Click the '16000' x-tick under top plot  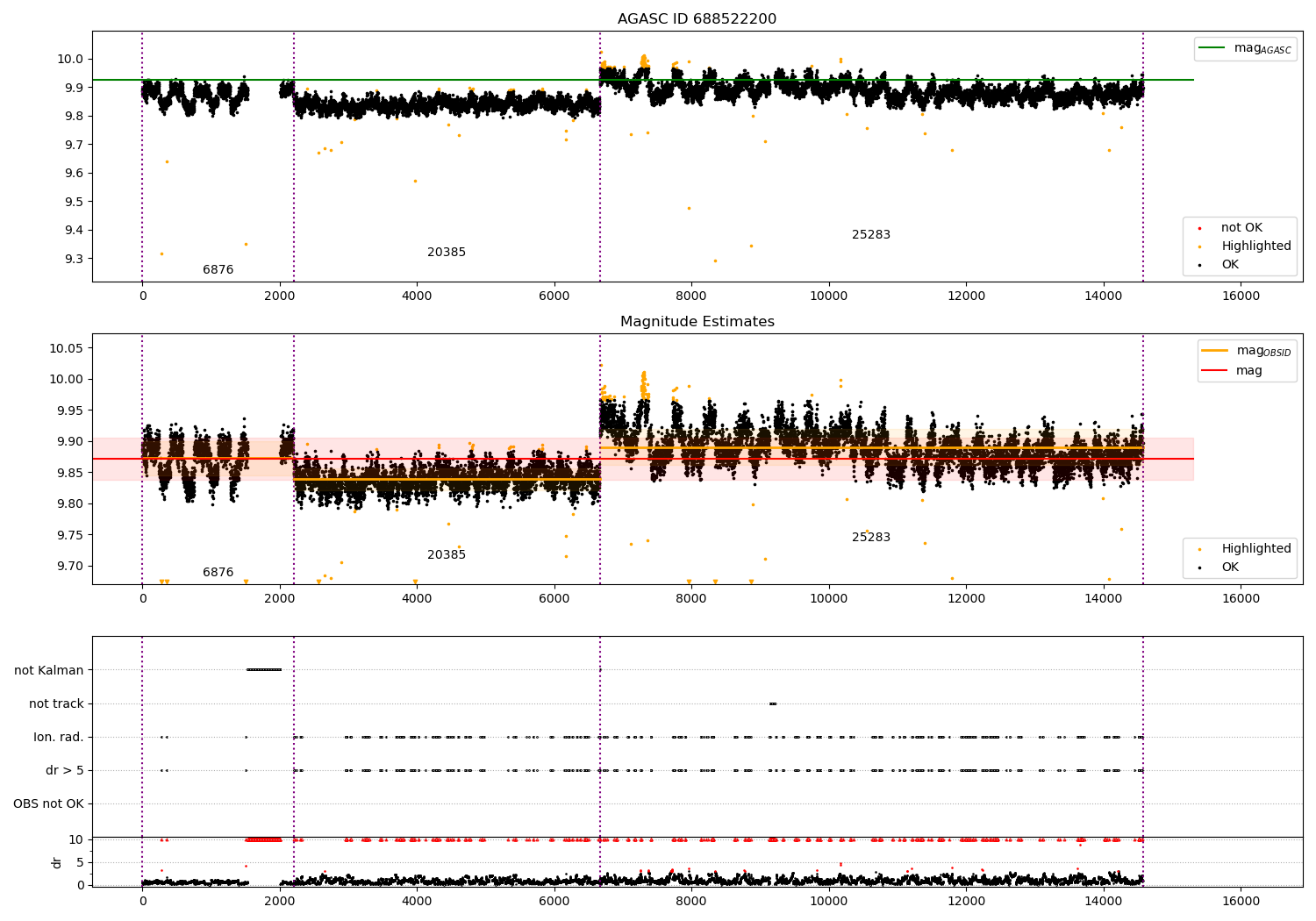(1241, 296)
